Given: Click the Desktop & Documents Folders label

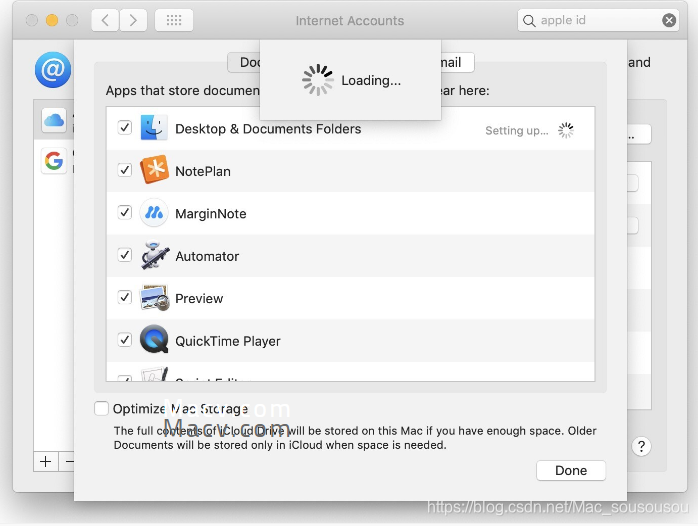Looking at the screenshot, I should pyautogui.click(x=268, y=129).
